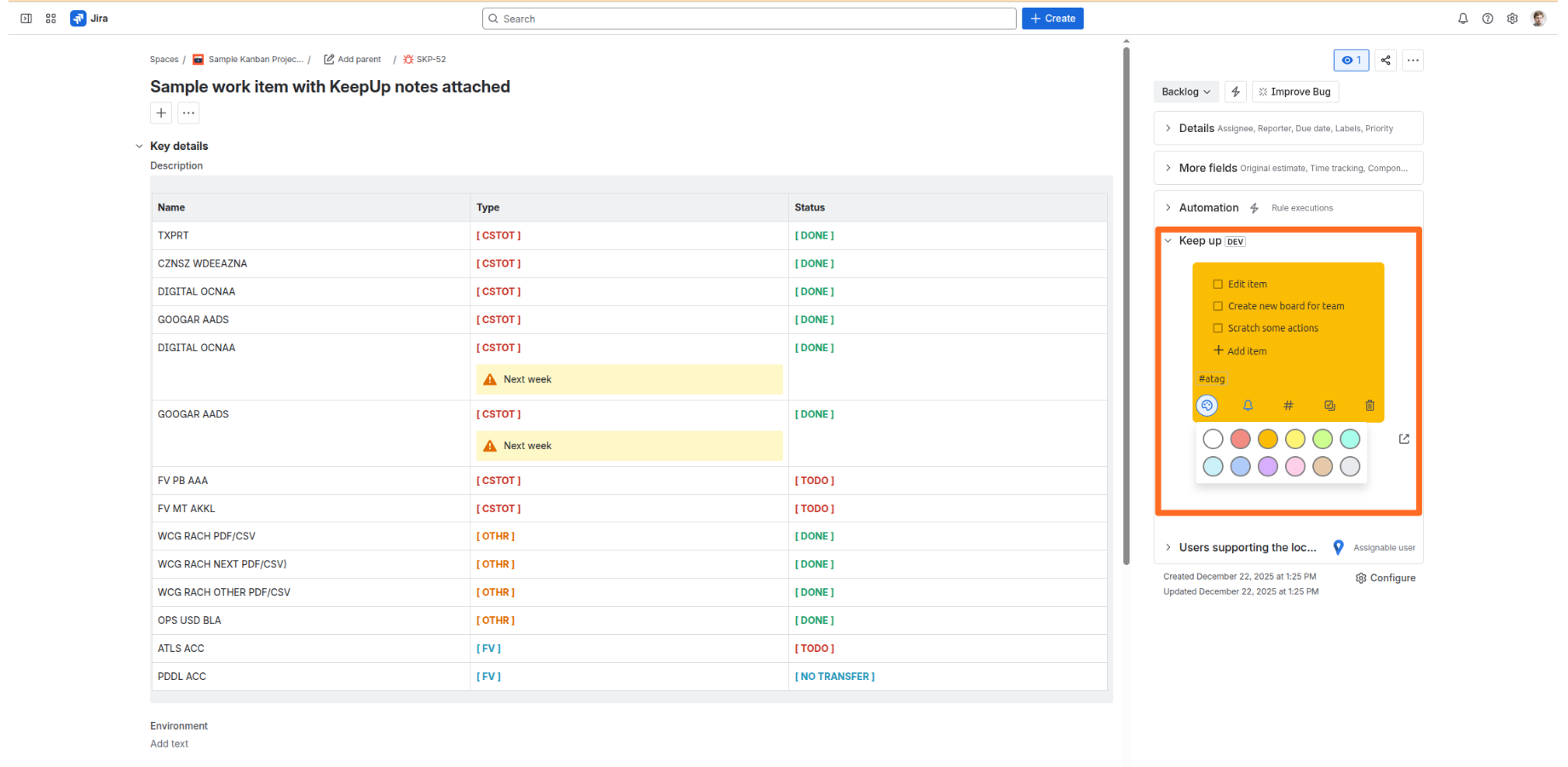The width and height of the screenshot is (1568, 767).
Task: Expand the Details section
Action: [1168, 129]
